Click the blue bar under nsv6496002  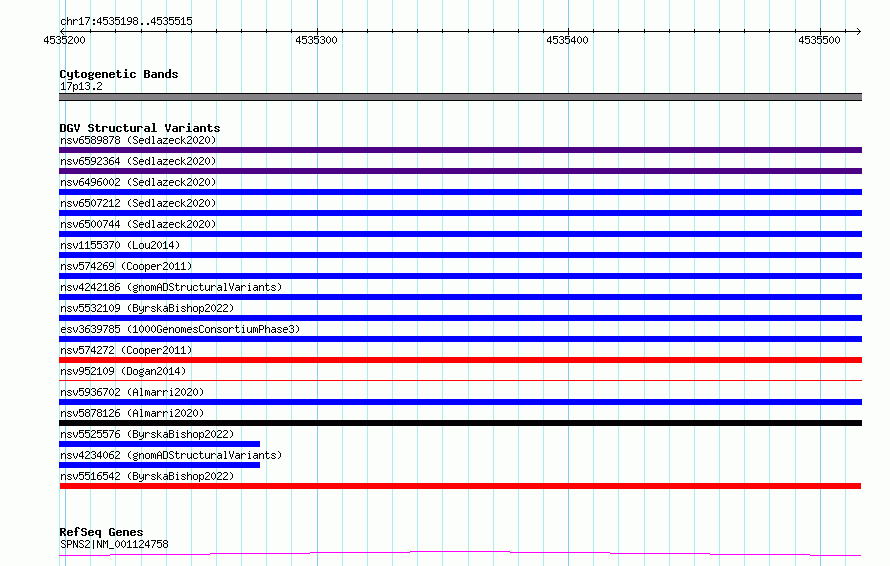pyautogui.click(x=460, y=192)
